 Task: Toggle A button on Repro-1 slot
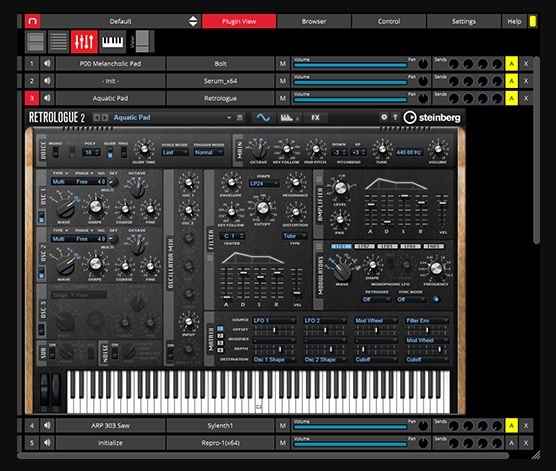coord(511,443)
